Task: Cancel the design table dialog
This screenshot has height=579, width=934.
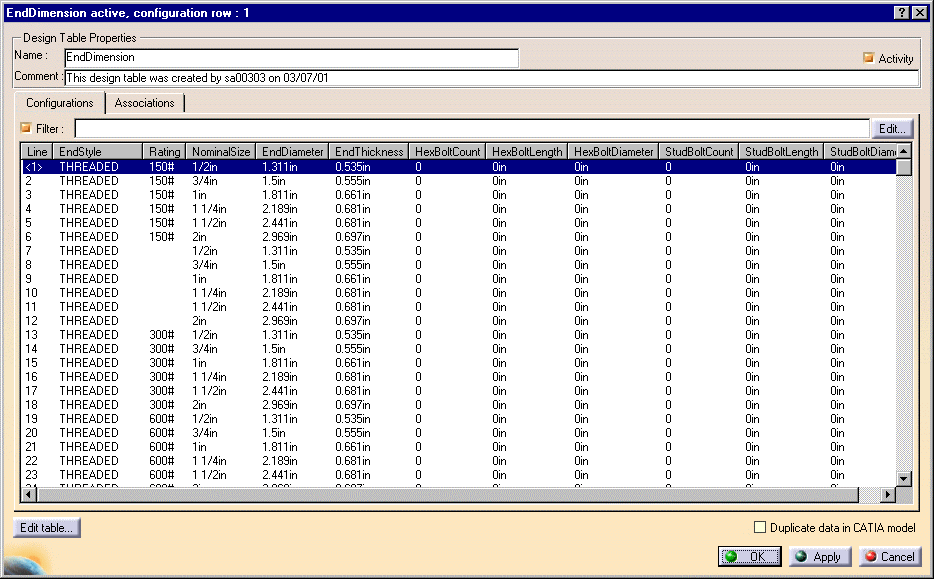Action: point(890,556)
